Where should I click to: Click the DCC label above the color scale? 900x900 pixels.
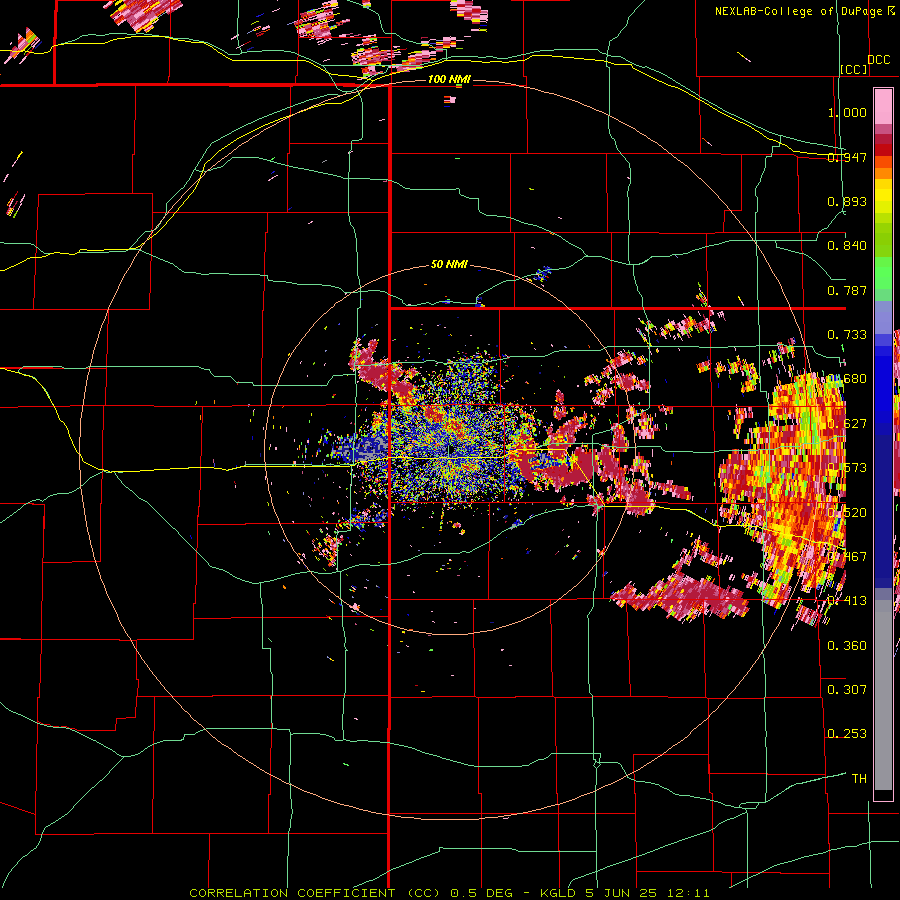coord(879,60)
